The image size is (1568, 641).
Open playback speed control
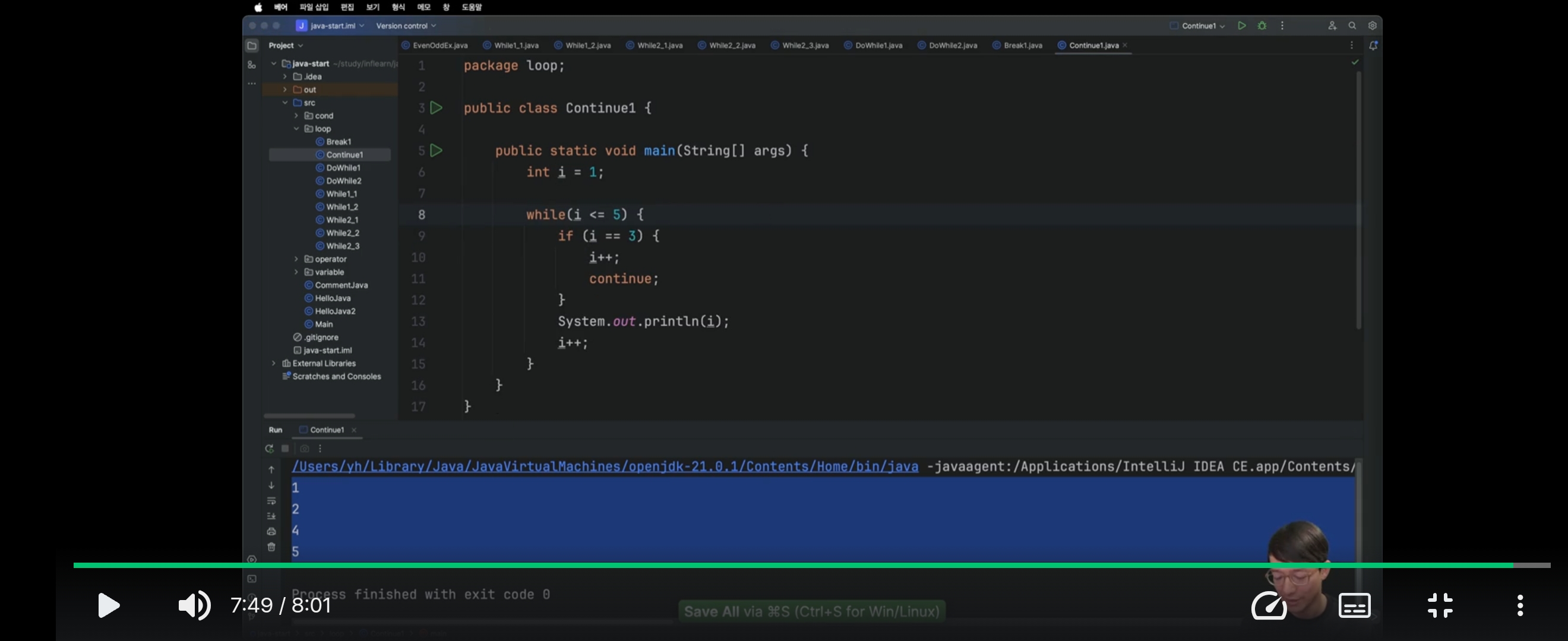[x=1269, y=605]
